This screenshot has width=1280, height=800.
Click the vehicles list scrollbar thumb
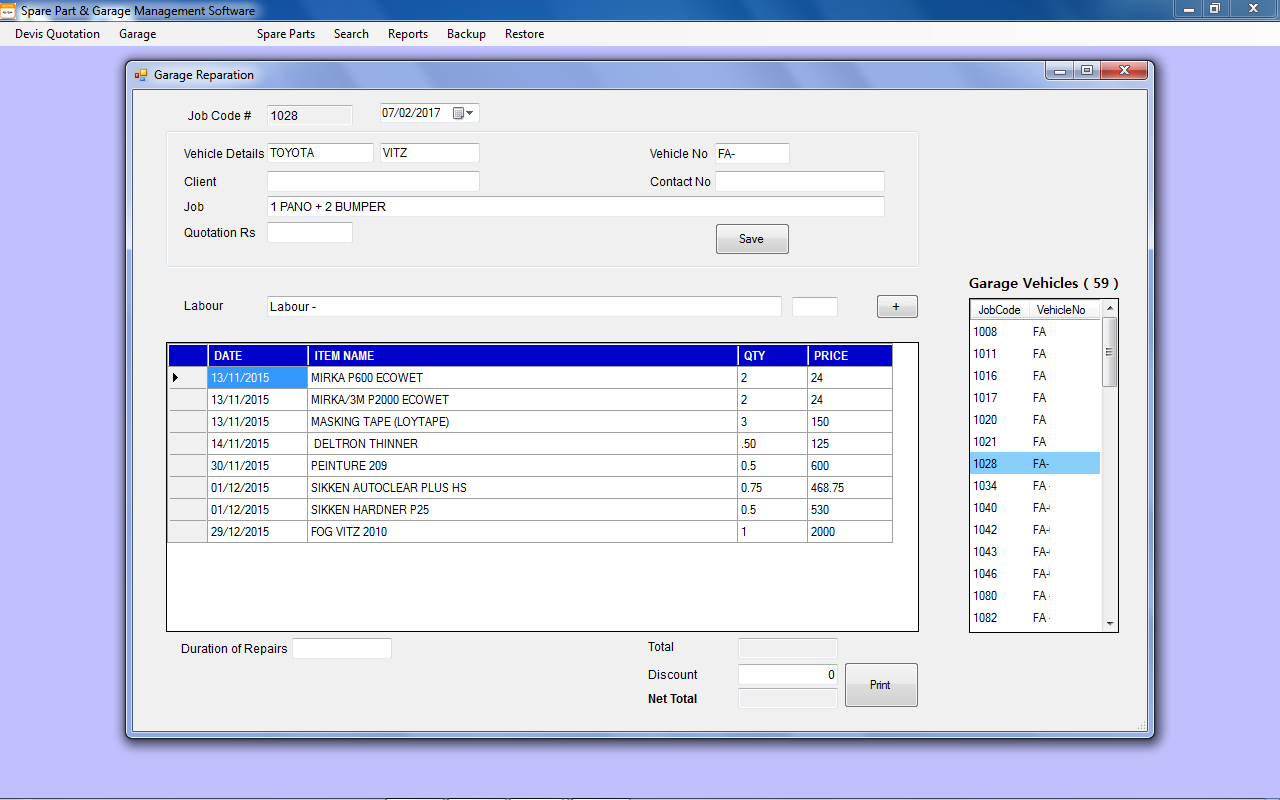(x=1109, y=352)
